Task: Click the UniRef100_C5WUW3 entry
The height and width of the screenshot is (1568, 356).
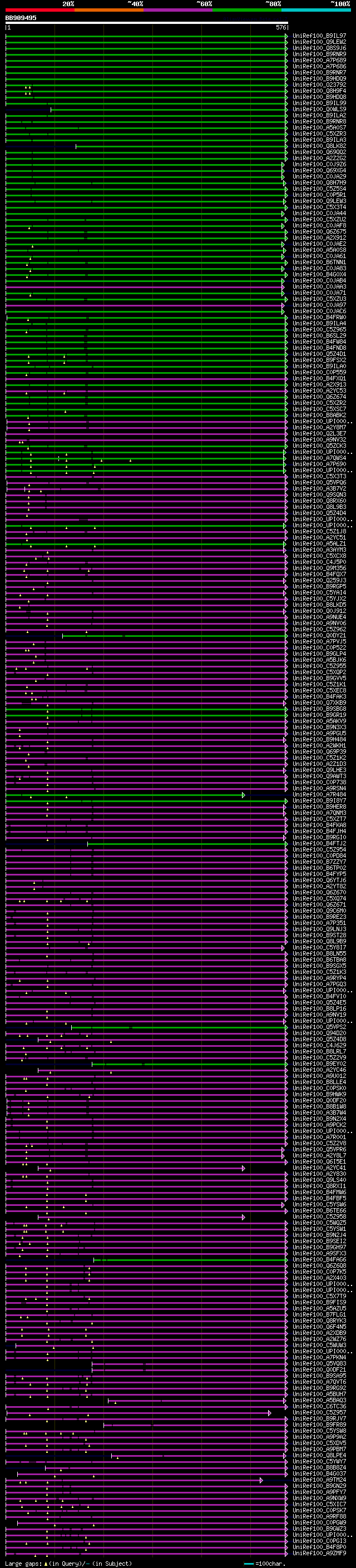Action: pyautogui.click(x=319, y=1345)
